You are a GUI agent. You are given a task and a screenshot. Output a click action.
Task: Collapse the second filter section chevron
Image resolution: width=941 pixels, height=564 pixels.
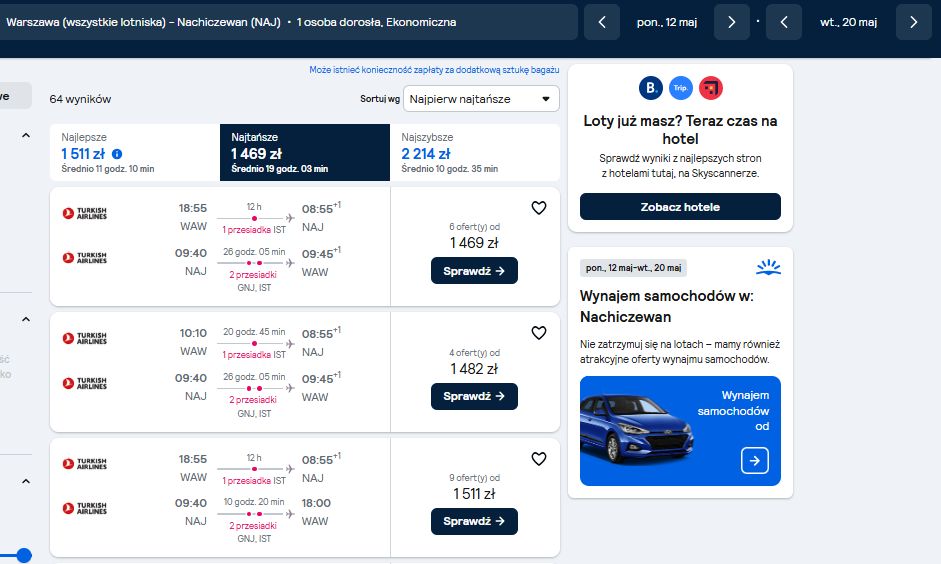pos(26,319)
